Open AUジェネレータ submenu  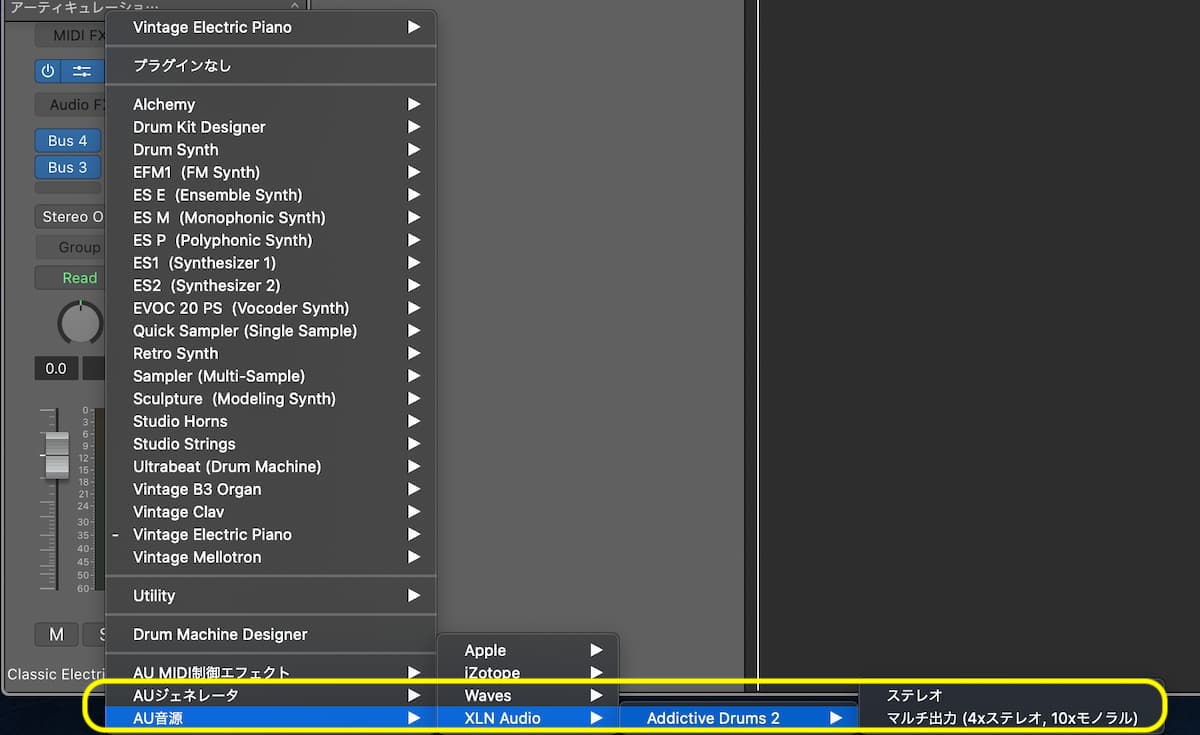tap(272, 695)
